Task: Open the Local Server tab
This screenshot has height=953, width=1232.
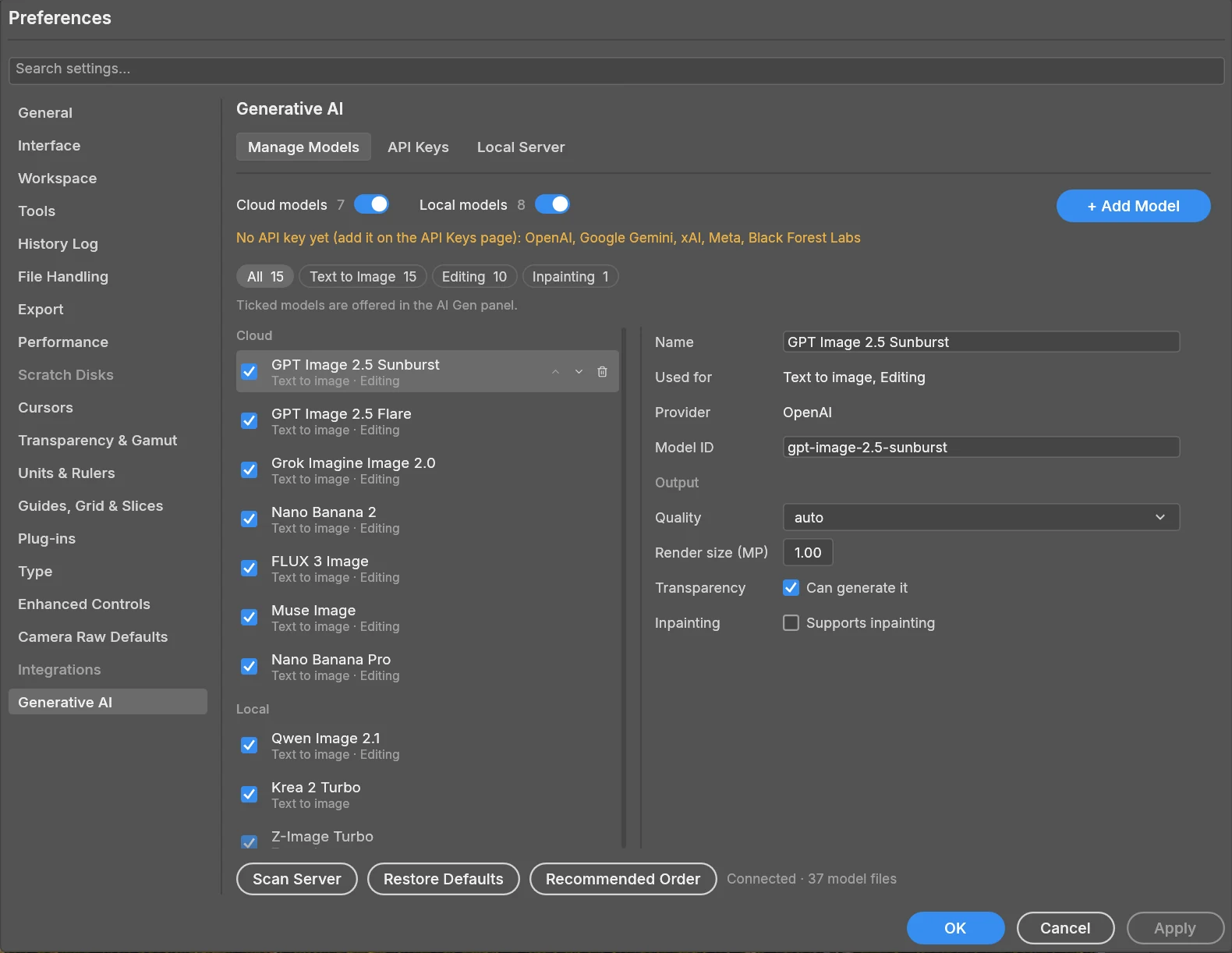Action: click(521, 147)
